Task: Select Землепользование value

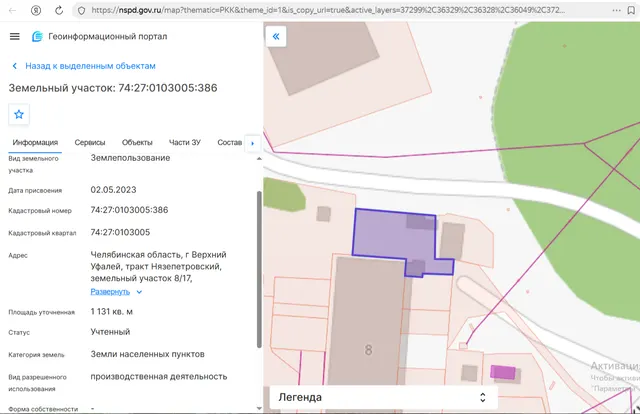Action: pos(130,158)
